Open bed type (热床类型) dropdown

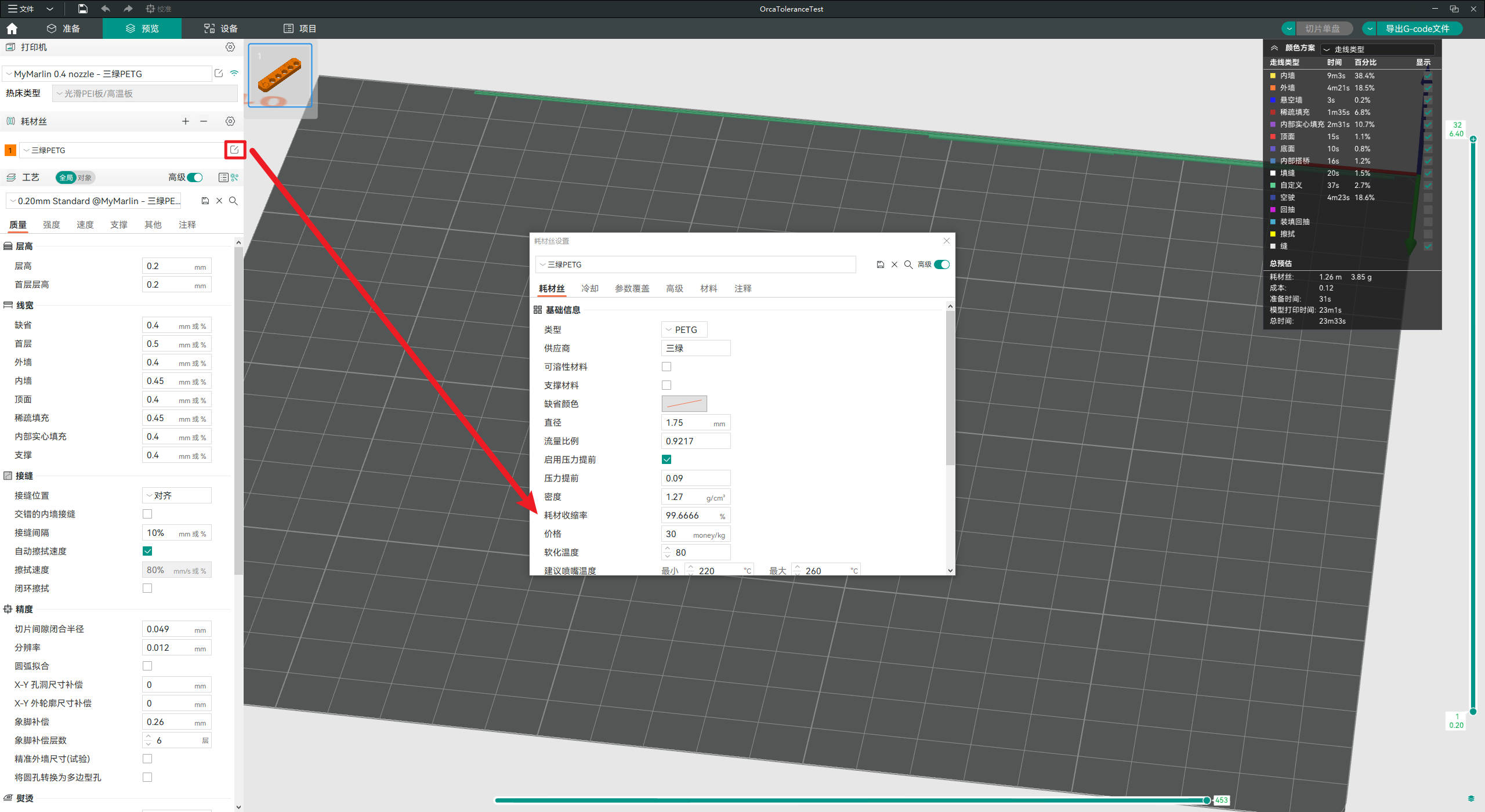click(x=145, y=93)
